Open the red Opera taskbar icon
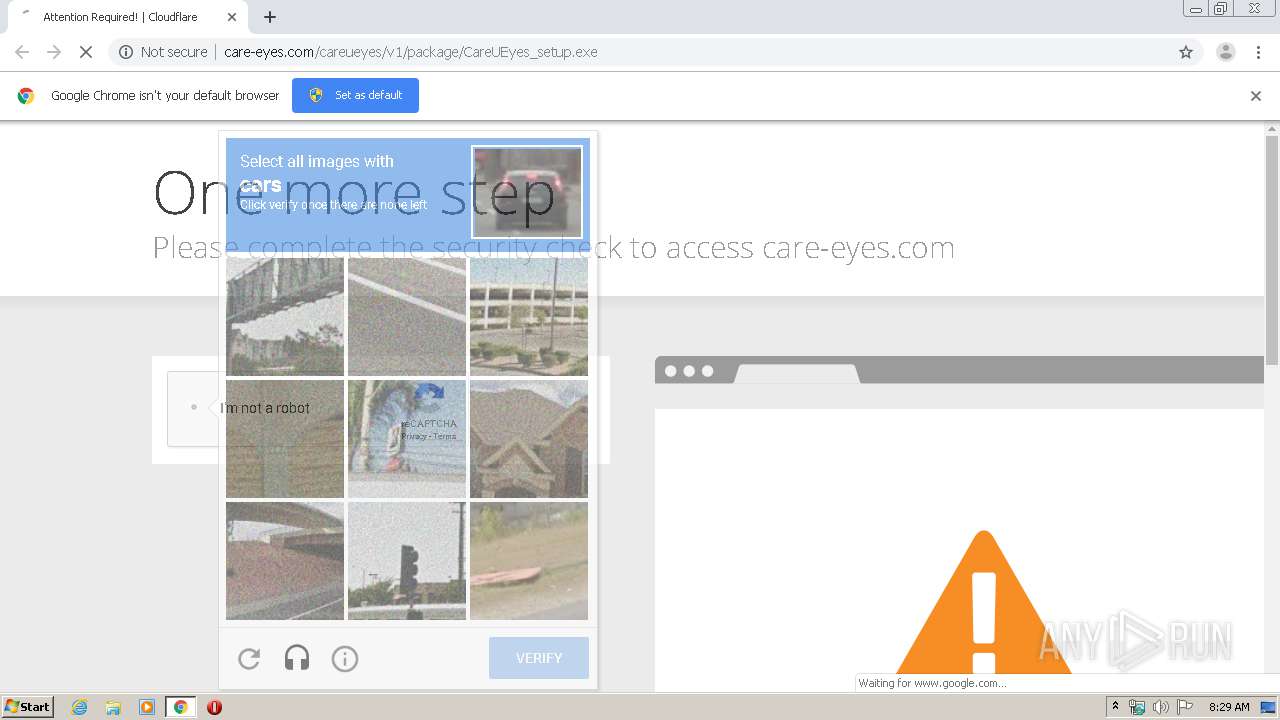Screen dimensions: 1280x720 214,707
